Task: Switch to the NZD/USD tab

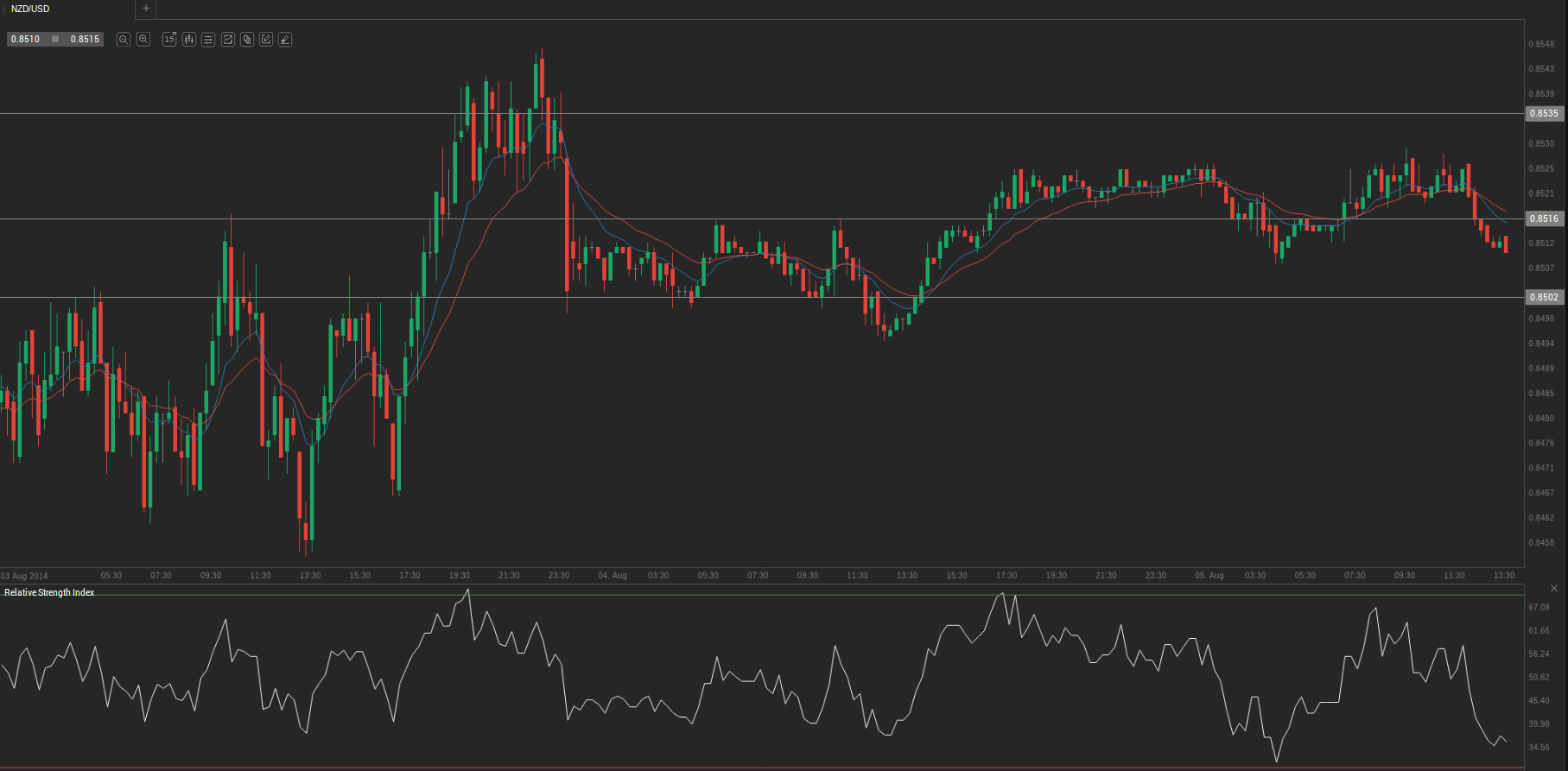Action: [x=31, y=9]
